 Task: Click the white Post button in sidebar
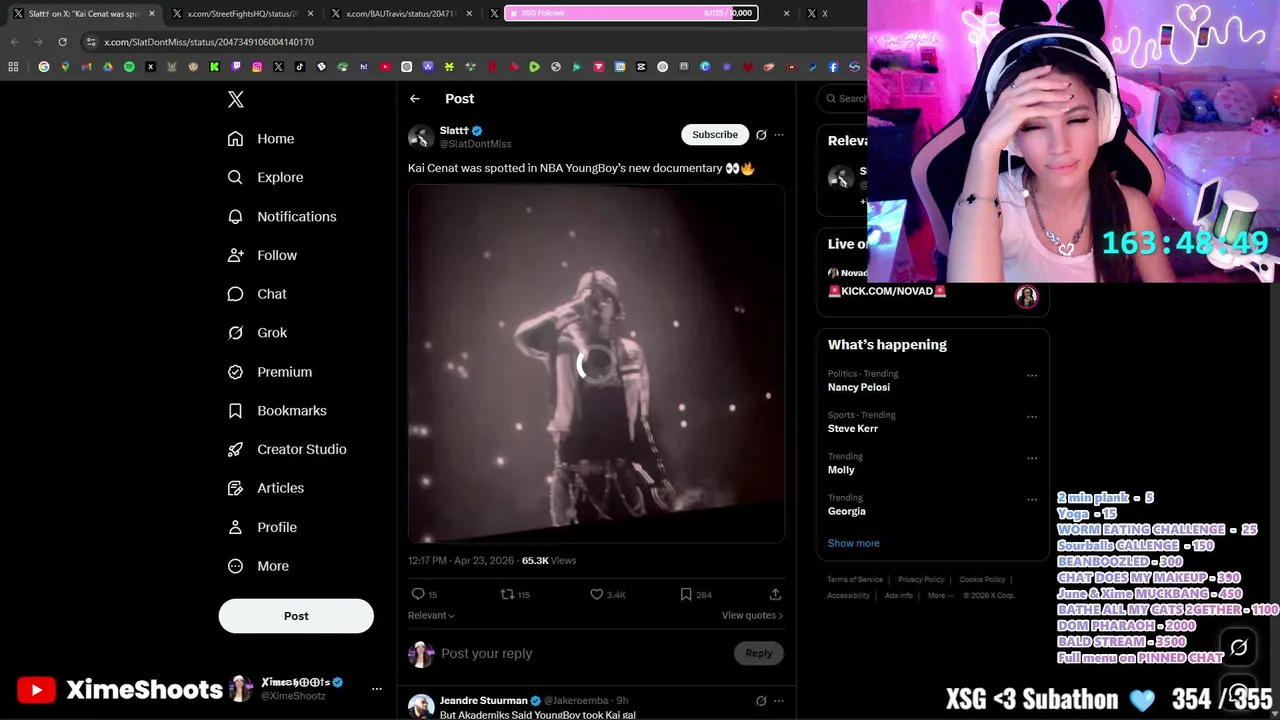tap(296, 616)
